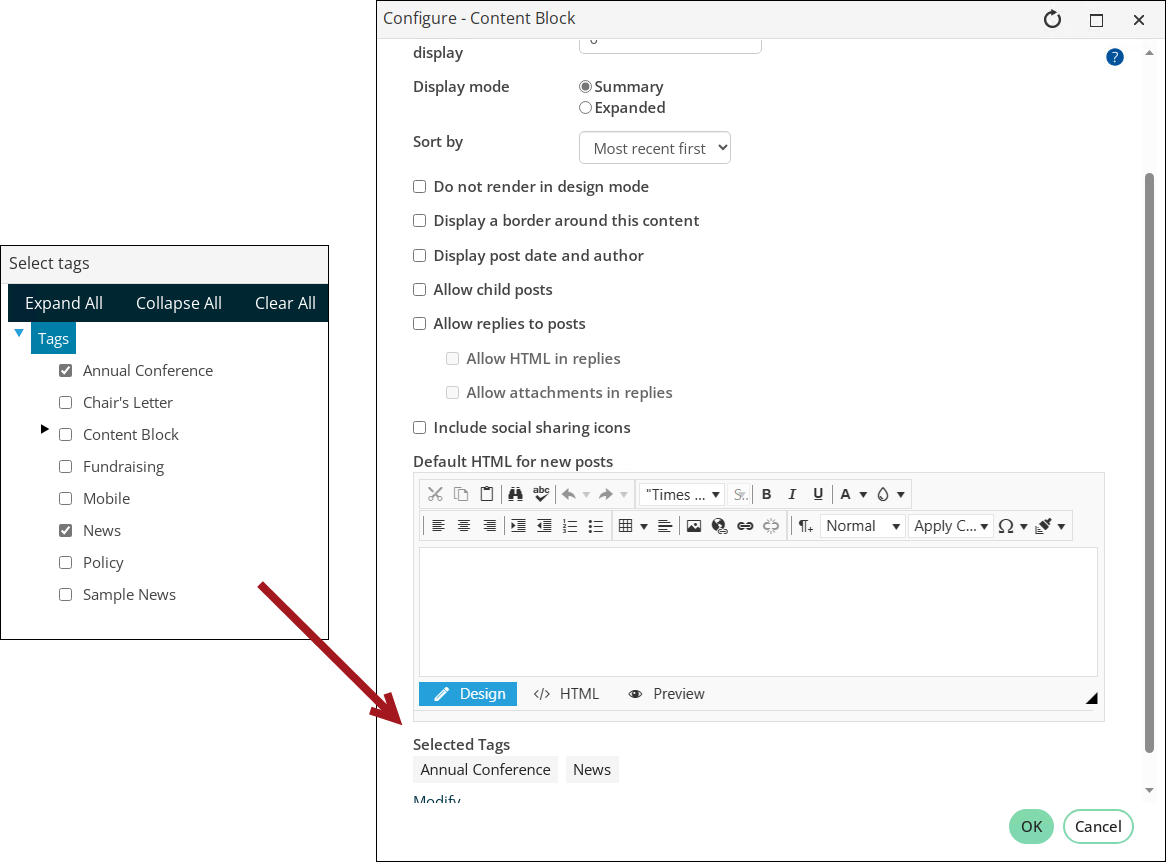Click the blue help question mark icon
Image resolution: width=1166 pixels, height=862 pixels.
[1115, 57]
